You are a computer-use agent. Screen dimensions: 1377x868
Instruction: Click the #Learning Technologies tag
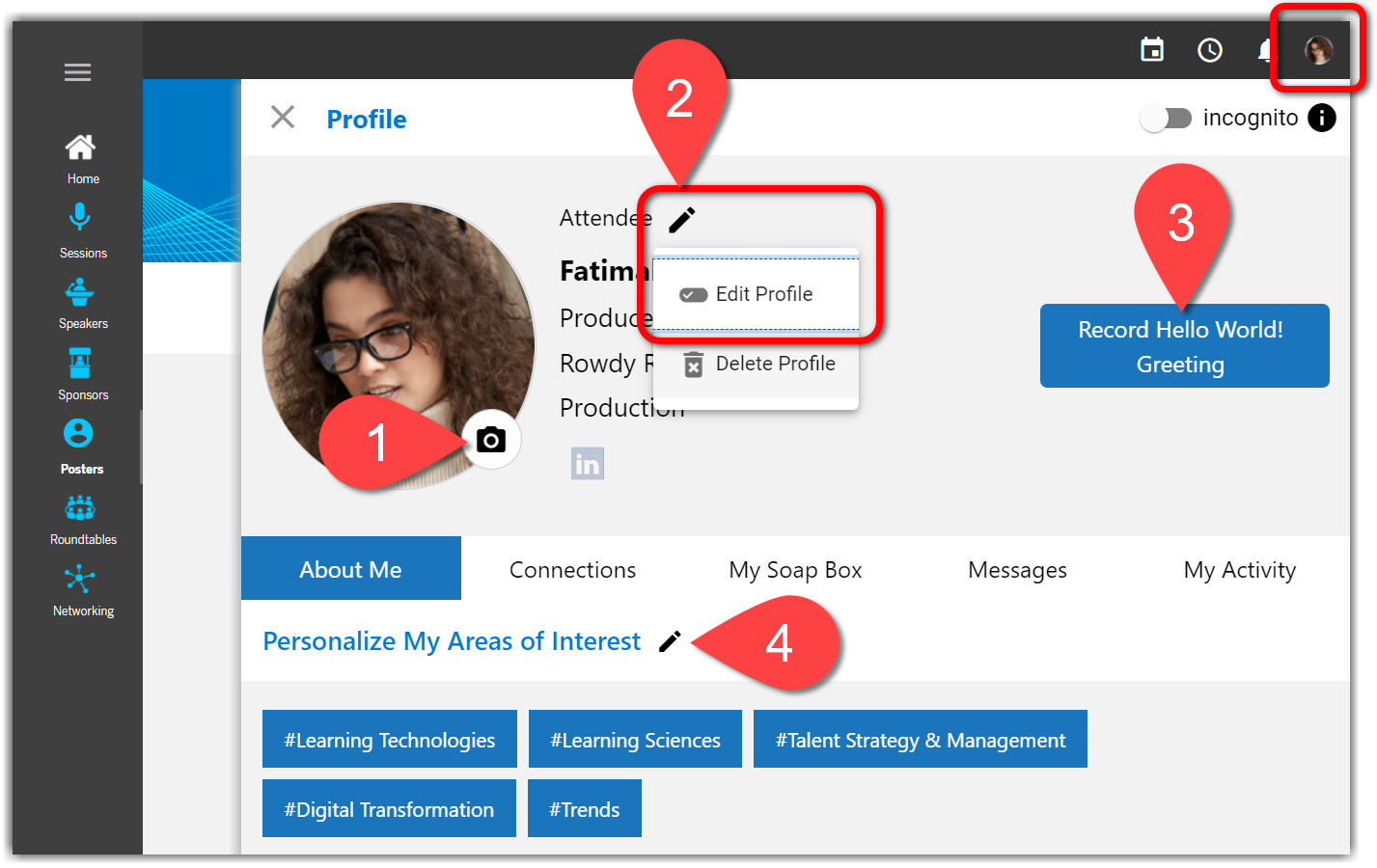(389, 740)
